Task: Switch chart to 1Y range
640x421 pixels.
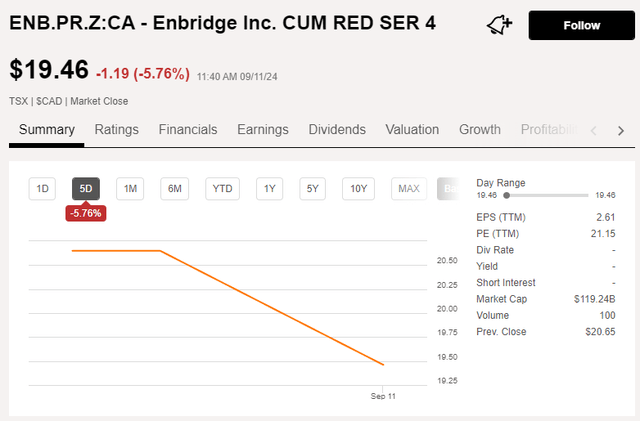Action: 269,188
